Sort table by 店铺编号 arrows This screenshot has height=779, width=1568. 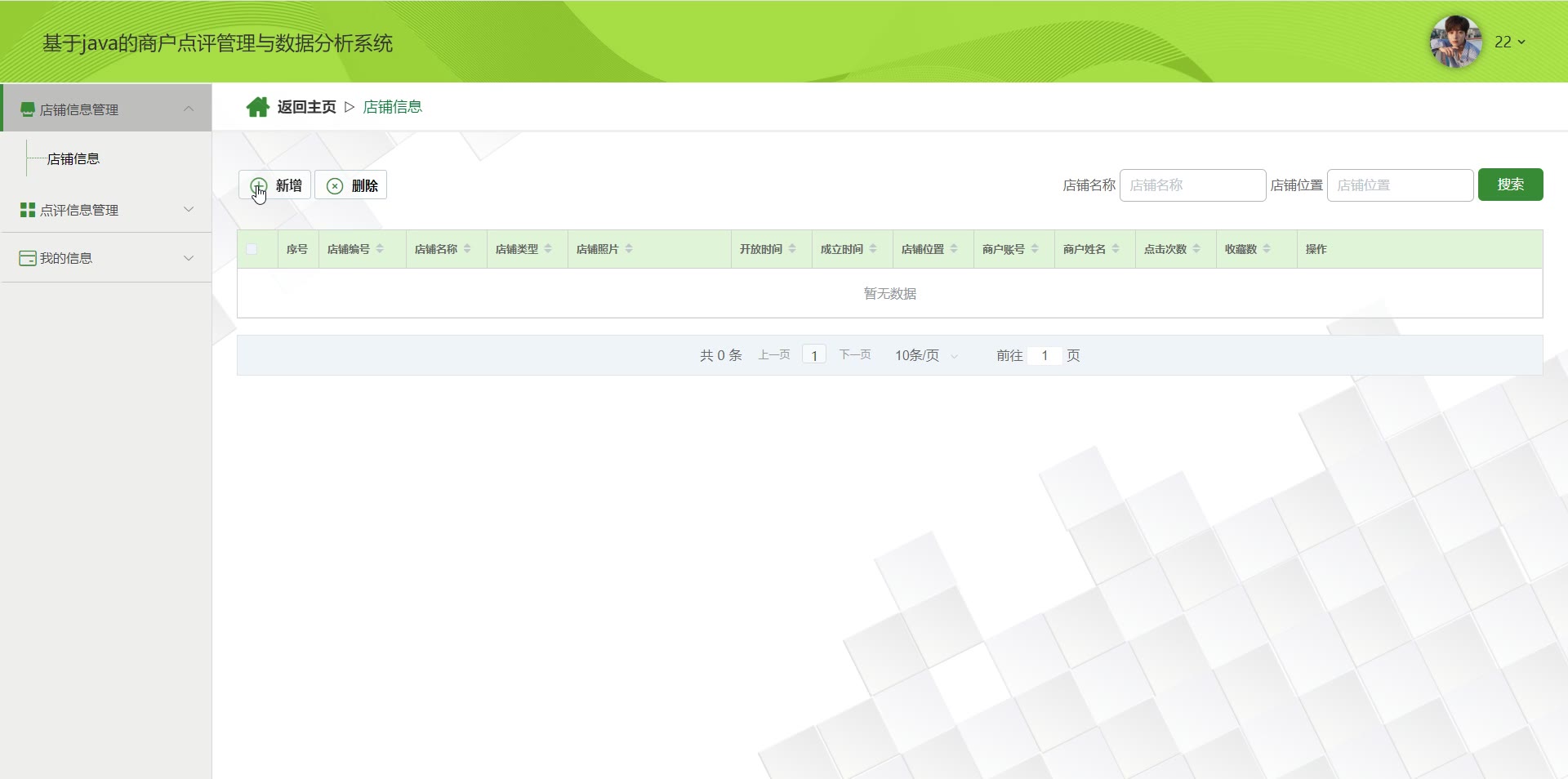[380, 249]
